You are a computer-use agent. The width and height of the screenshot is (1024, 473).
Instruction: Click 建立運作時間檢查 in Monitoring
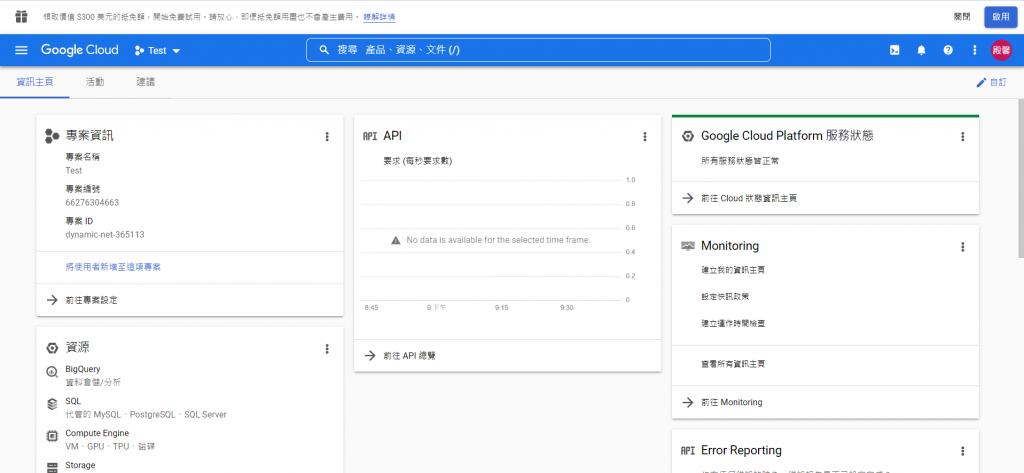(x=733, y=323)
